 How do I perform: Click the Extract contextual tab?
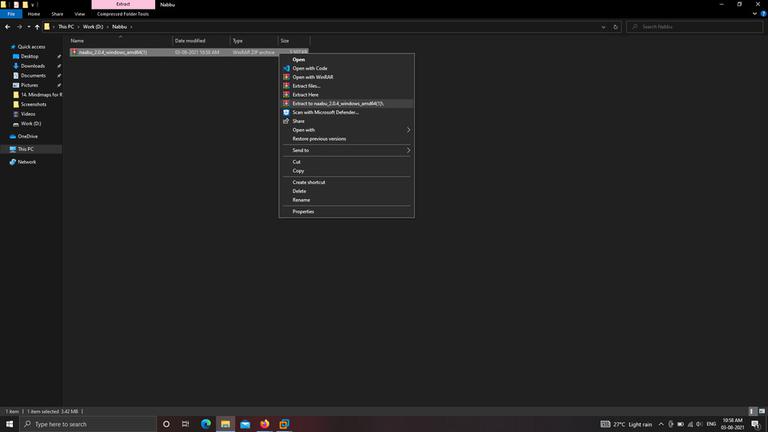pyautogui.click(x=123, y=4)
